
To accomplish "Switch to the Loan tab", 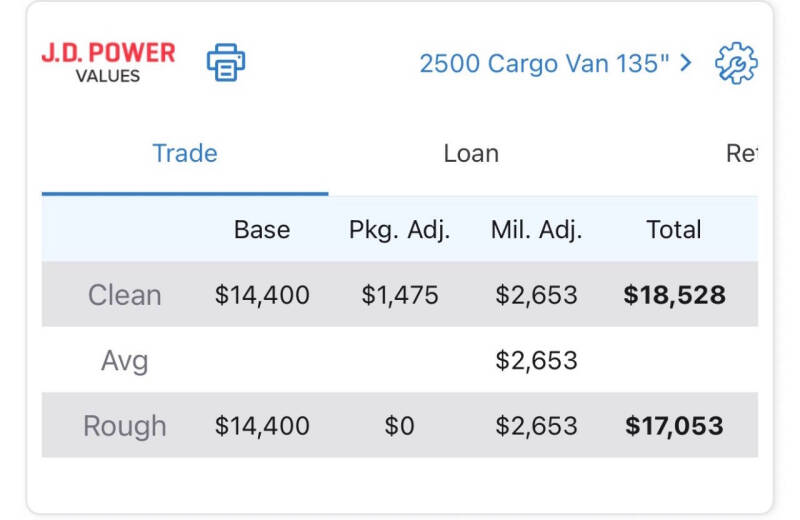I will [x=471, y=154].
